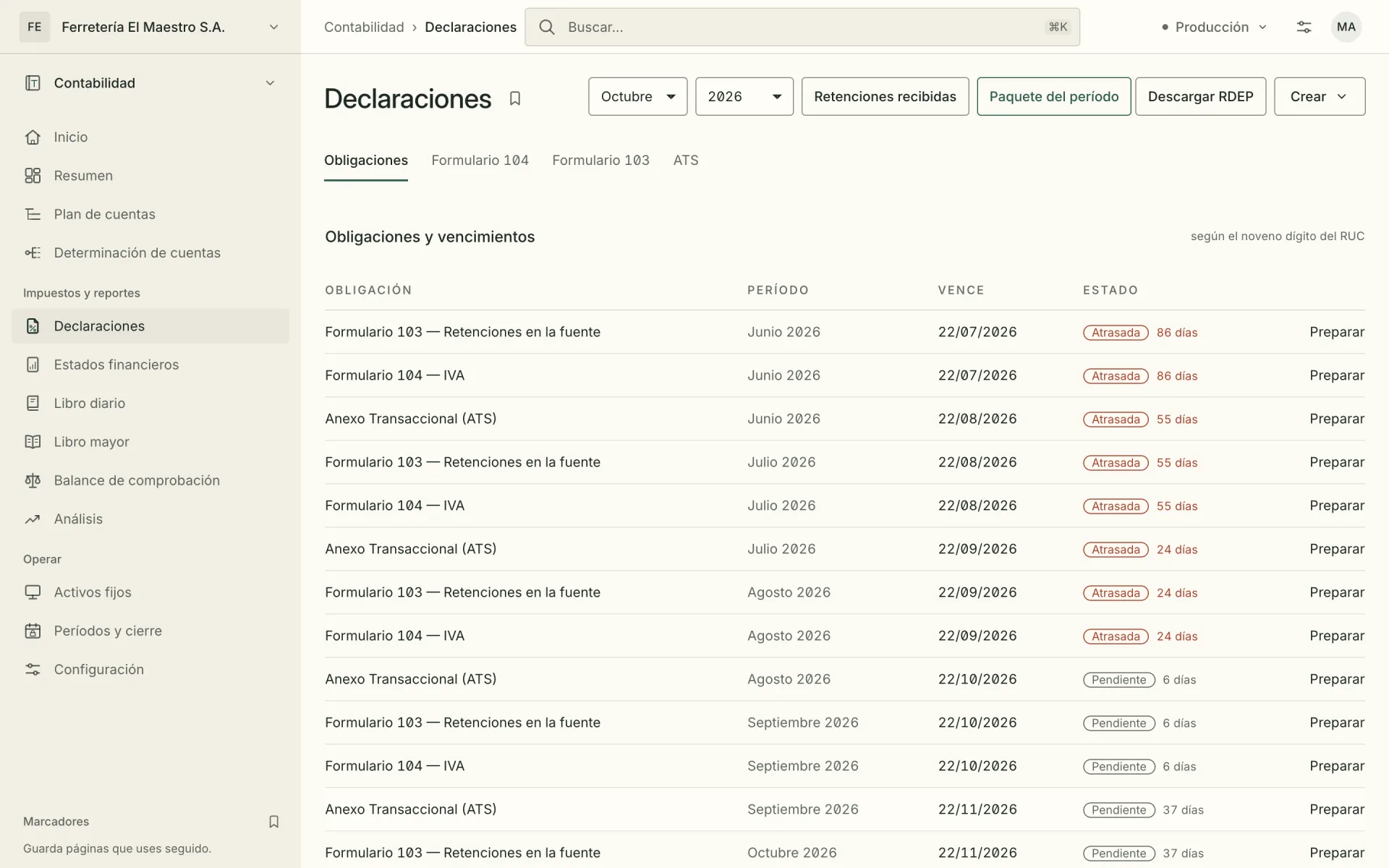This screenshot has width=1389, height=868.
Task: Bookmark the Declaraciones page title
Action: point(515,98)
